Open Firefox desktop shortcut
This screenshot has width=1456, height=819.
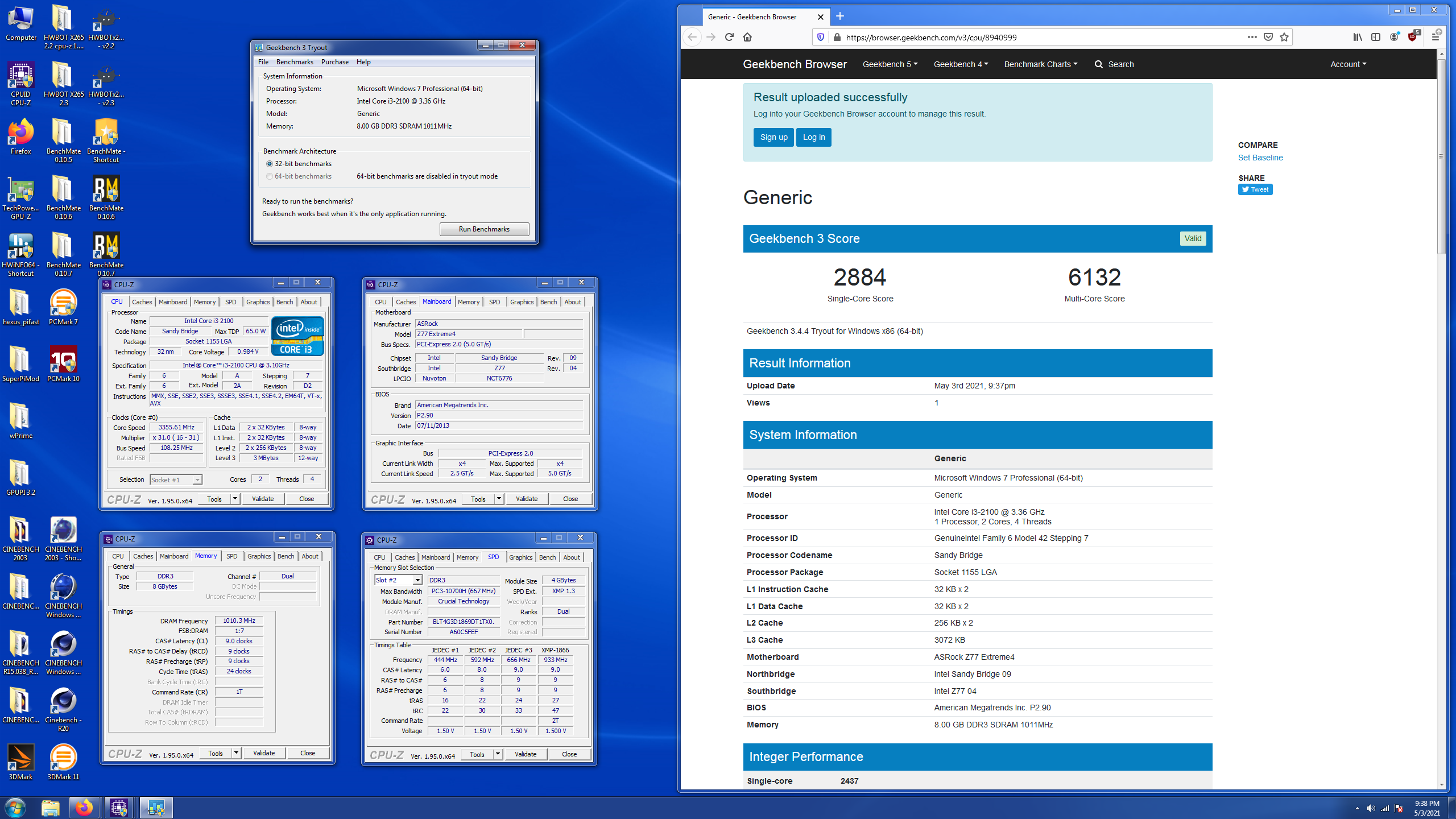tap(21, 136)
